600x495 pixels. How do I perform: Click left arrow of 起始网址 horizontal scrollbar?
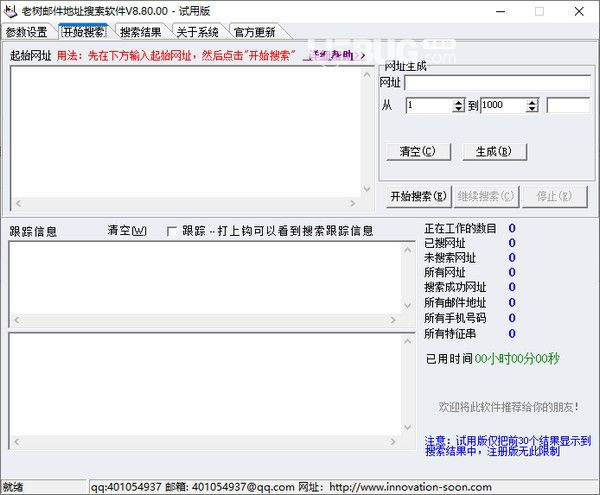pos(18,204)
